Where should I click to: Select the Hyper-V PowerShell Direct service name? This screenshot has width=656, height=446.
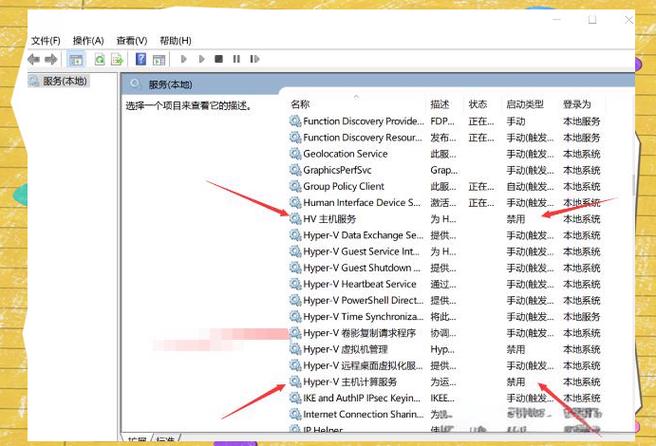coord(363,300)
